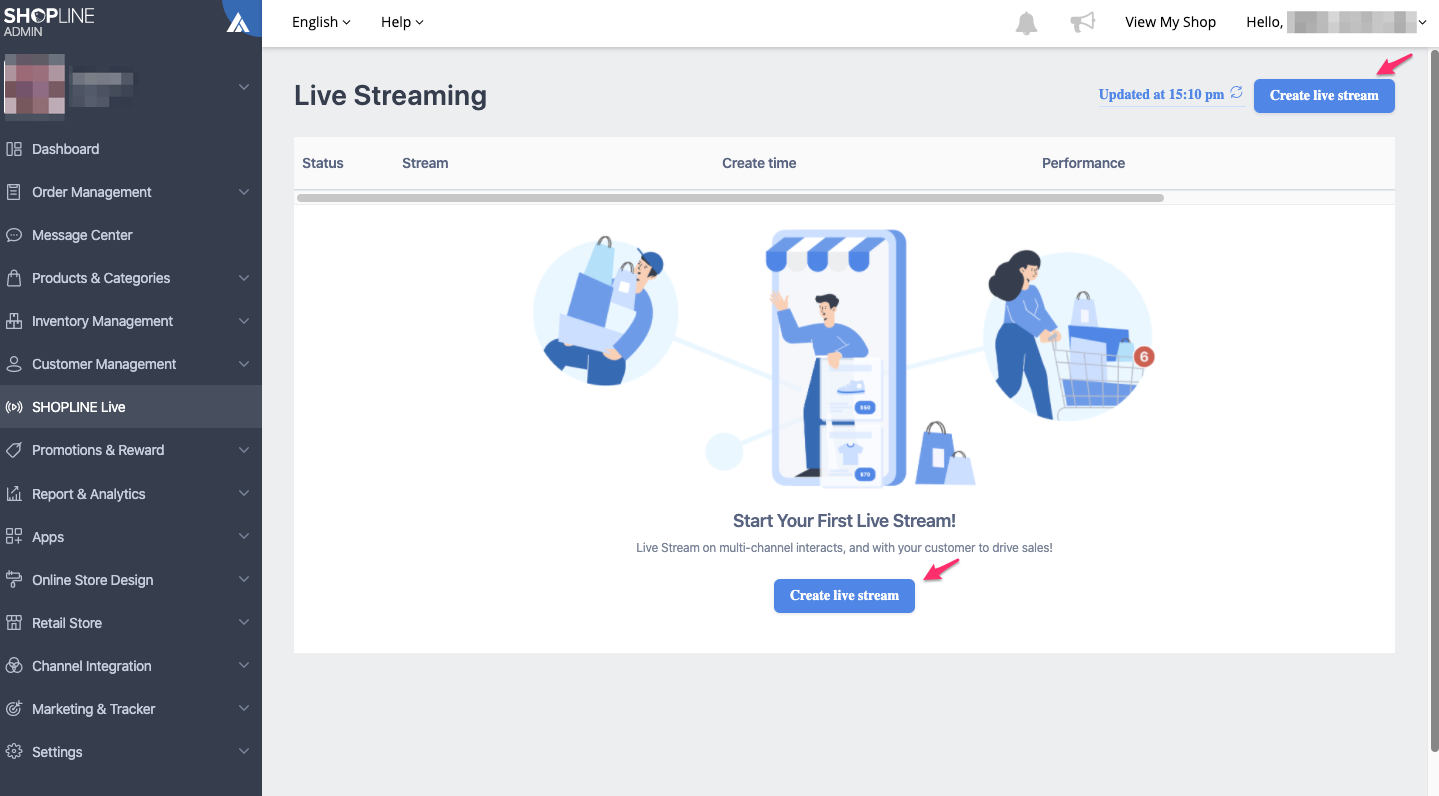Click View My Shop link
Viewport: 1439px width, 796px height.
[1170, 22]
